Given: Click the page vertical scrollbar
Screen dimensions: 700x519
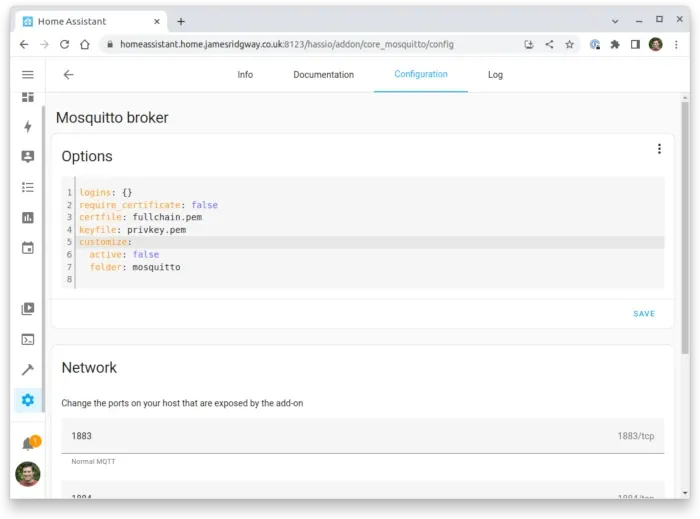Looking at the screenshot, I should click(685, 228).
